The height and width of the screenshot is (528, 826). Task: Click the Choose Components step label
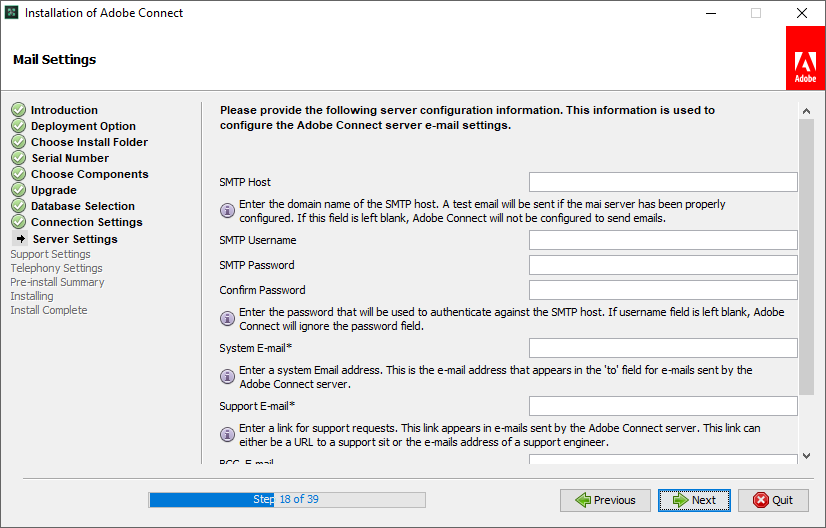(90, 174)
